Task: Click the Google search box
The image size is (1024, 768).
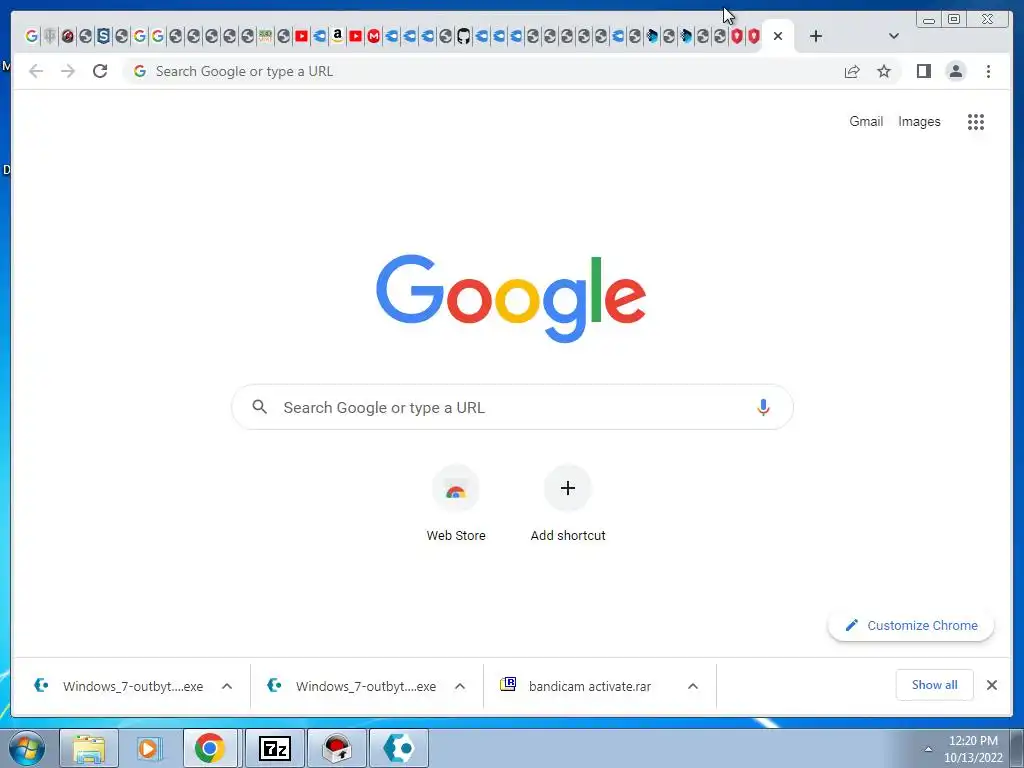Action: (x=513, y=408)
